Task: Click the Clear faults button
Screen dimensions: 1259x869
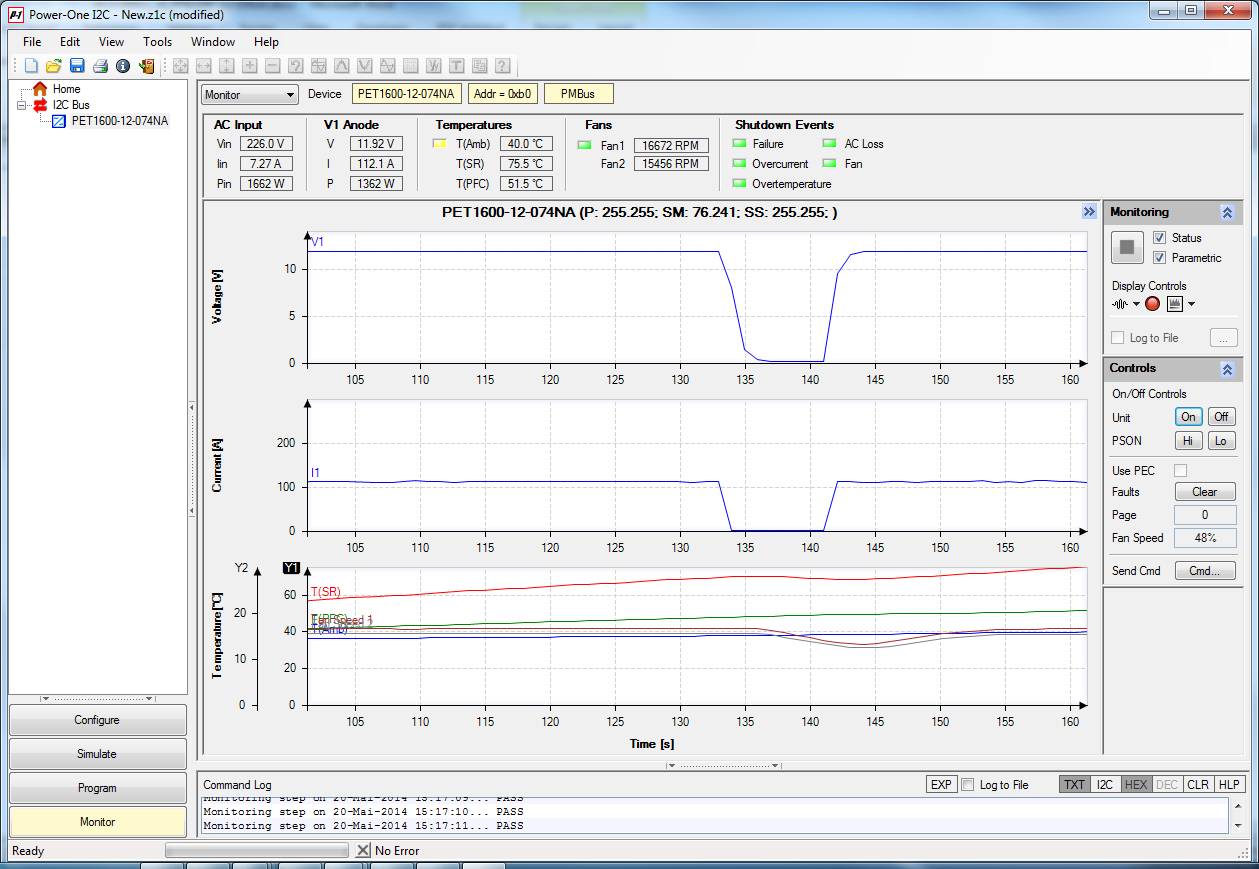Action: pyautogui.click(x=1204, y=492)
